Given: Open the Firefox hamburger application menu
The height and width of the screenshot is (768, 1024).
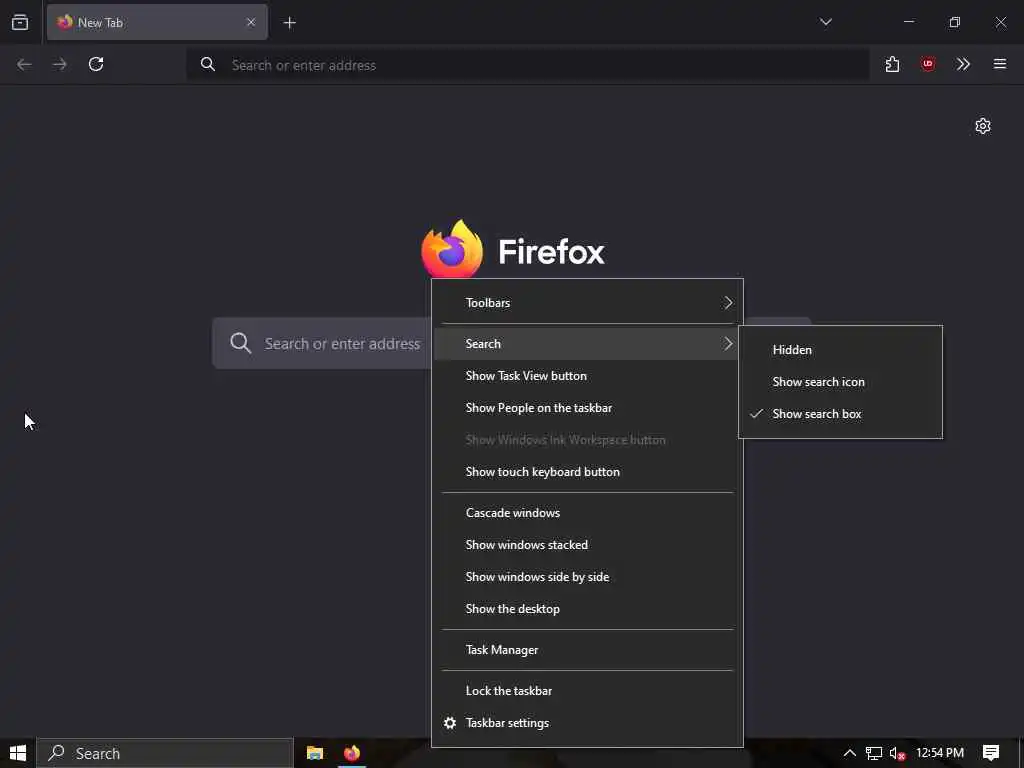Looking at the screenshot, I should click(999, 64).
